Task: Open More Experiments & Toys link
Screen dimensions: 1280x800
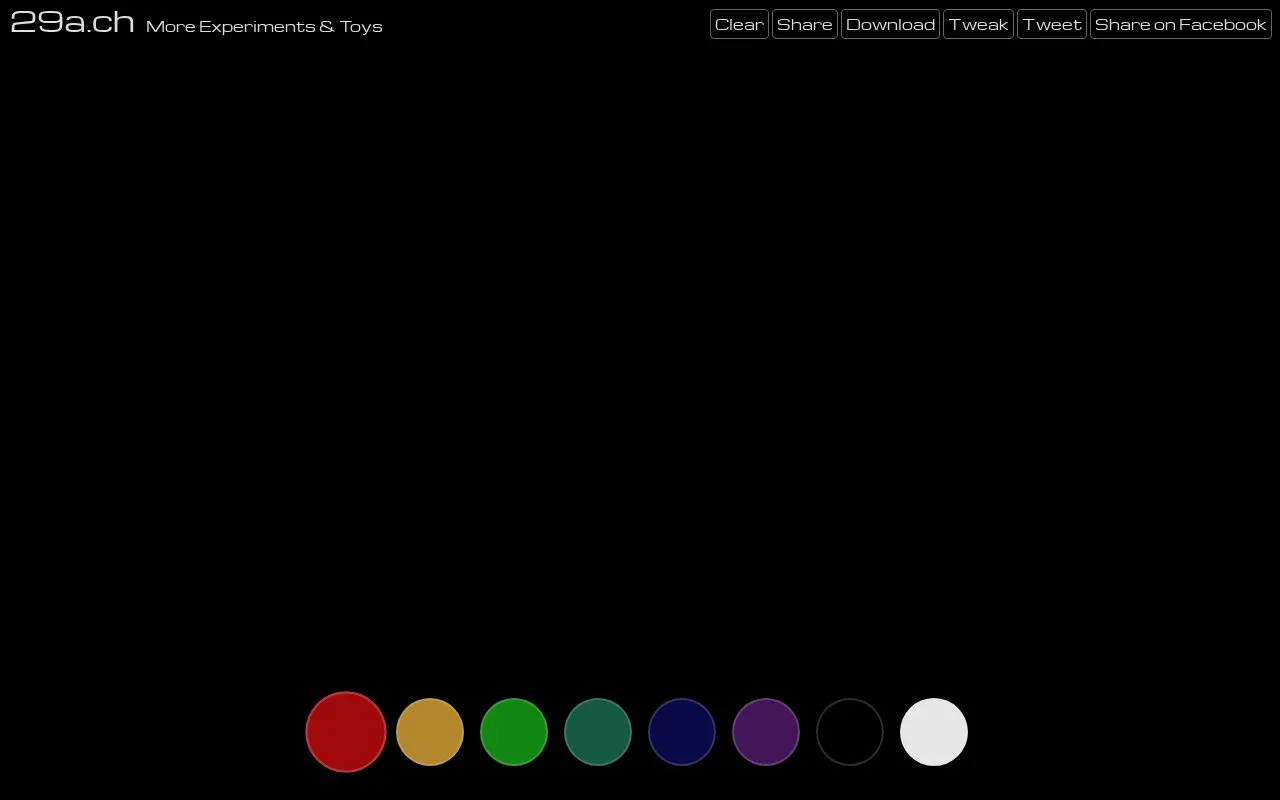Action: click(x=264, y=26)
